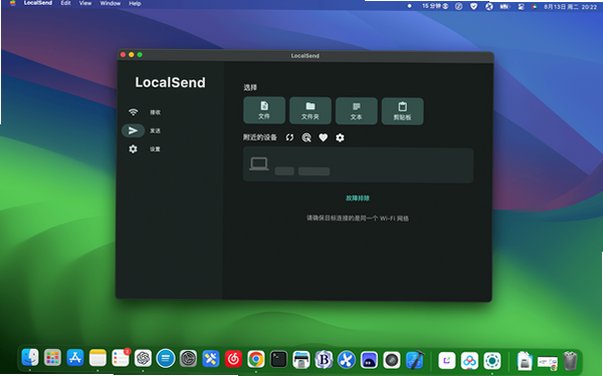
Task: Open Google Chrome from the Dock
Action: tap(256, 359)
